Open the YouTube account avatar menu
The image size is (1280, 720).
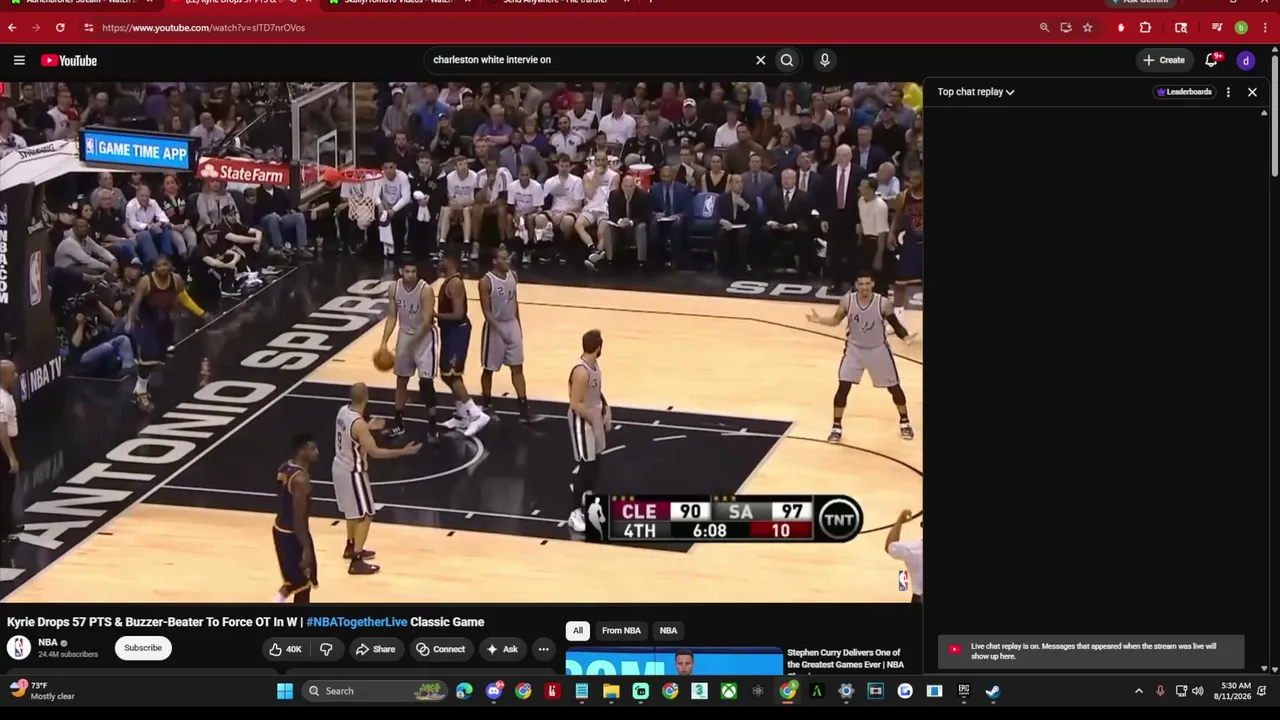(1246, 60)
